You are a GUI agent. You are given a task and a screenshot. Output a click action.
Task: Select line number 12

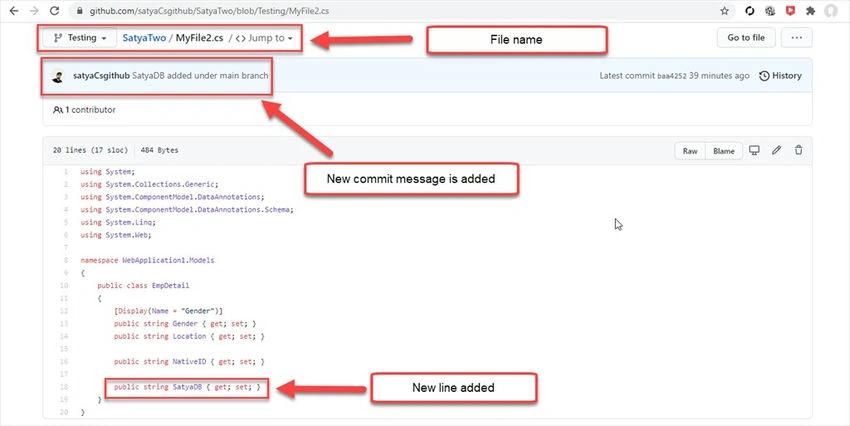pyautogui.click(x=65, y=311)
